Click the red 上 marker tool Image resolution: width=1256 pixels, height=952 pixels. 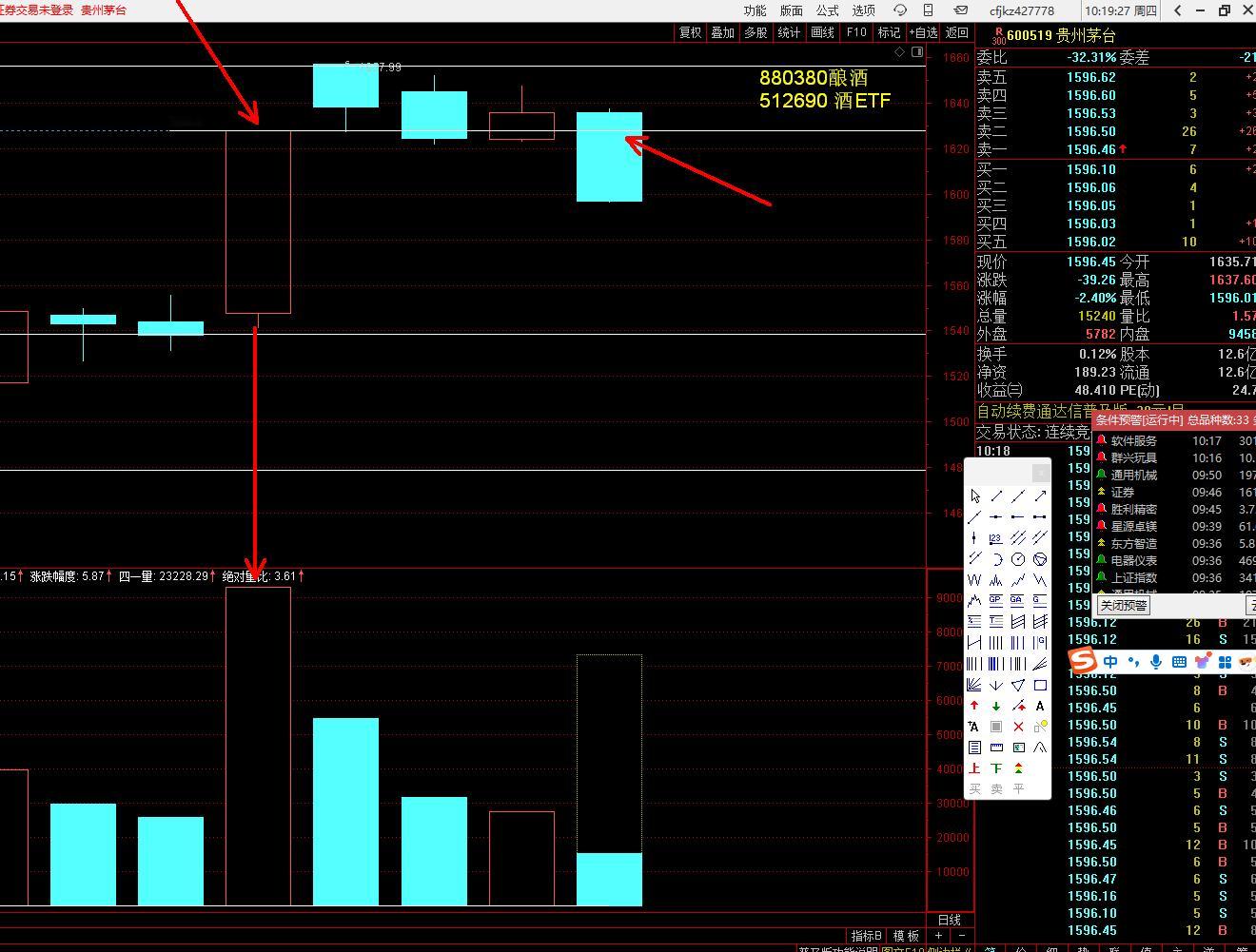tap(974, 768)
